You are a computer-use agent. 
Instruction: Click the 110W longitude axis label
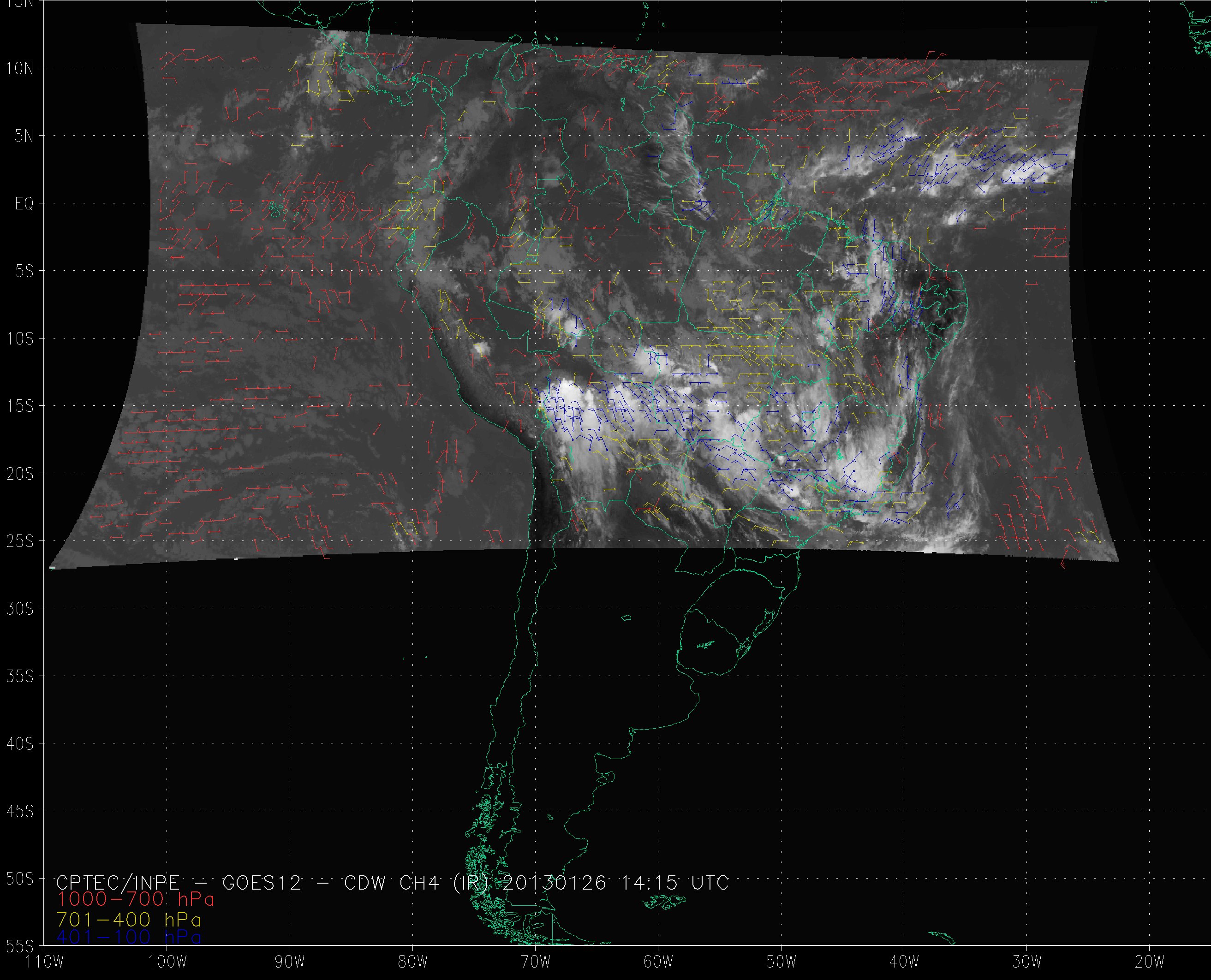(45, 962)
